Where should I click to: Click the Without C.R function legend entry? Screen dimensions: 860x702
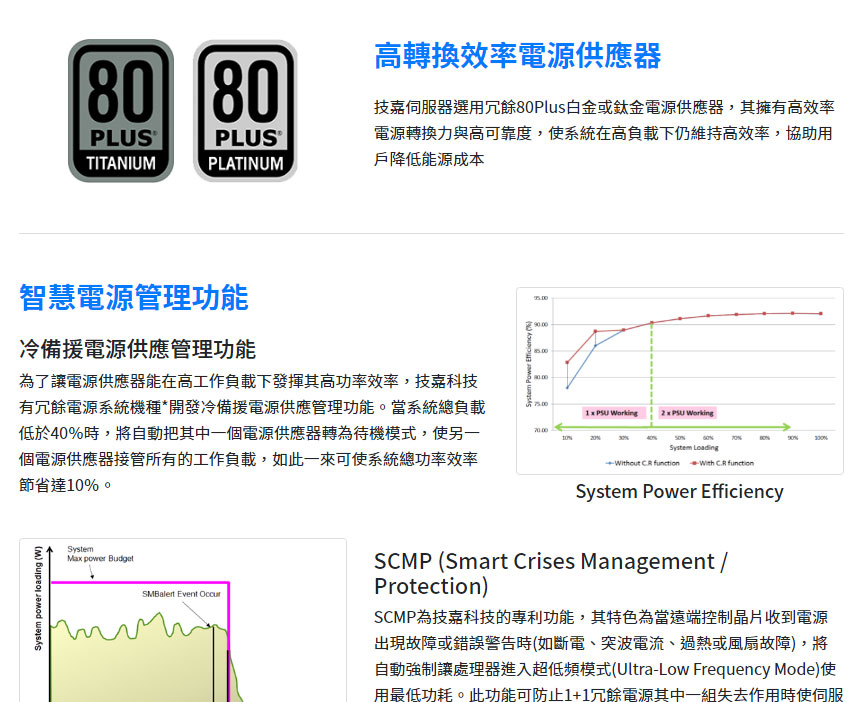pyautogui.click(x=642, y=463)
